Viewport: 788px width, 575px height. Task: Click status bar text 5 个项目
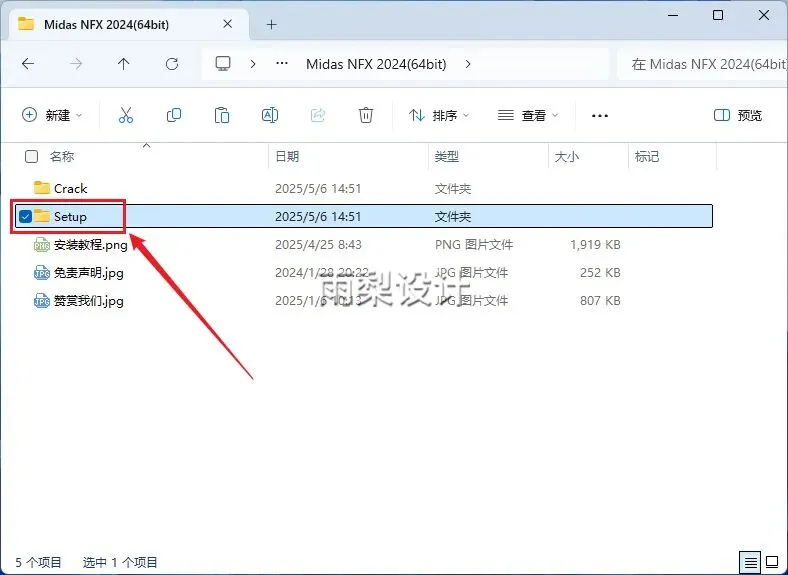click(x=38, y=562)
